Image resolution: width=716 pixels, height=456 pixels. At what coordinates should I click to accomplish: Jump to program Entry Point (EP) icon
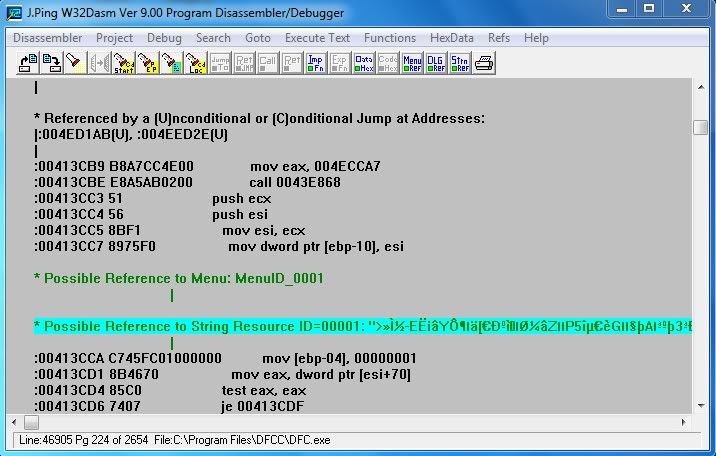[149, 63]
